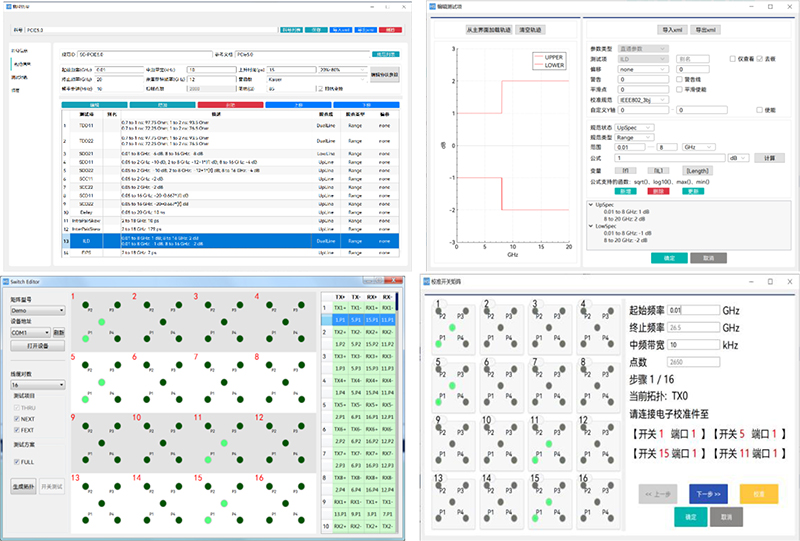The height and width of the screenshot is (541, 800).
Task: Click the 起始频率 input field
Action: 693,311
